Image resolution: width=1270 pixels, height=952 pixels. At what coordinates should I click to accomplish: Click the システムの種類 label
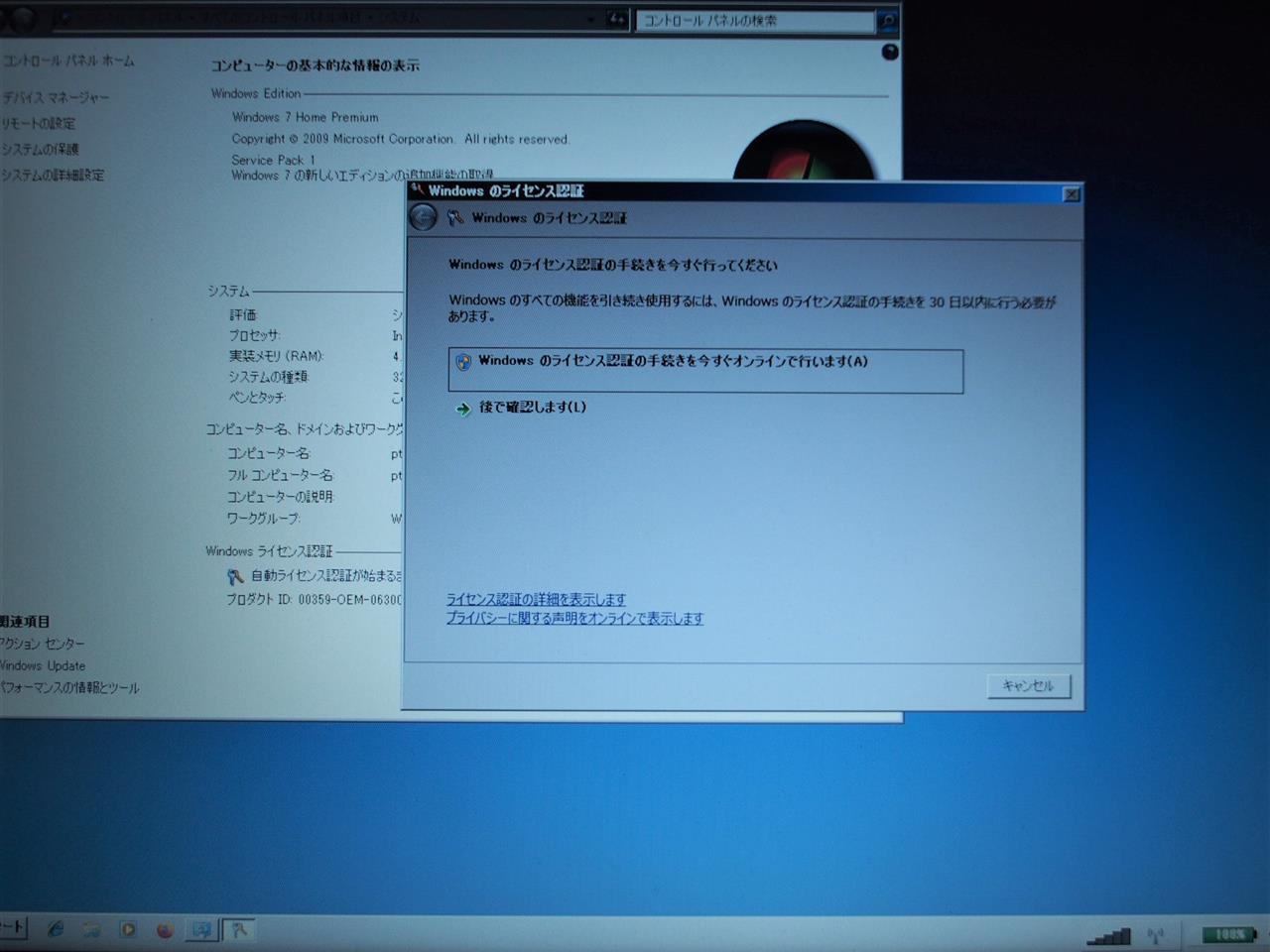pyautogui.click(x=269, y=377)
